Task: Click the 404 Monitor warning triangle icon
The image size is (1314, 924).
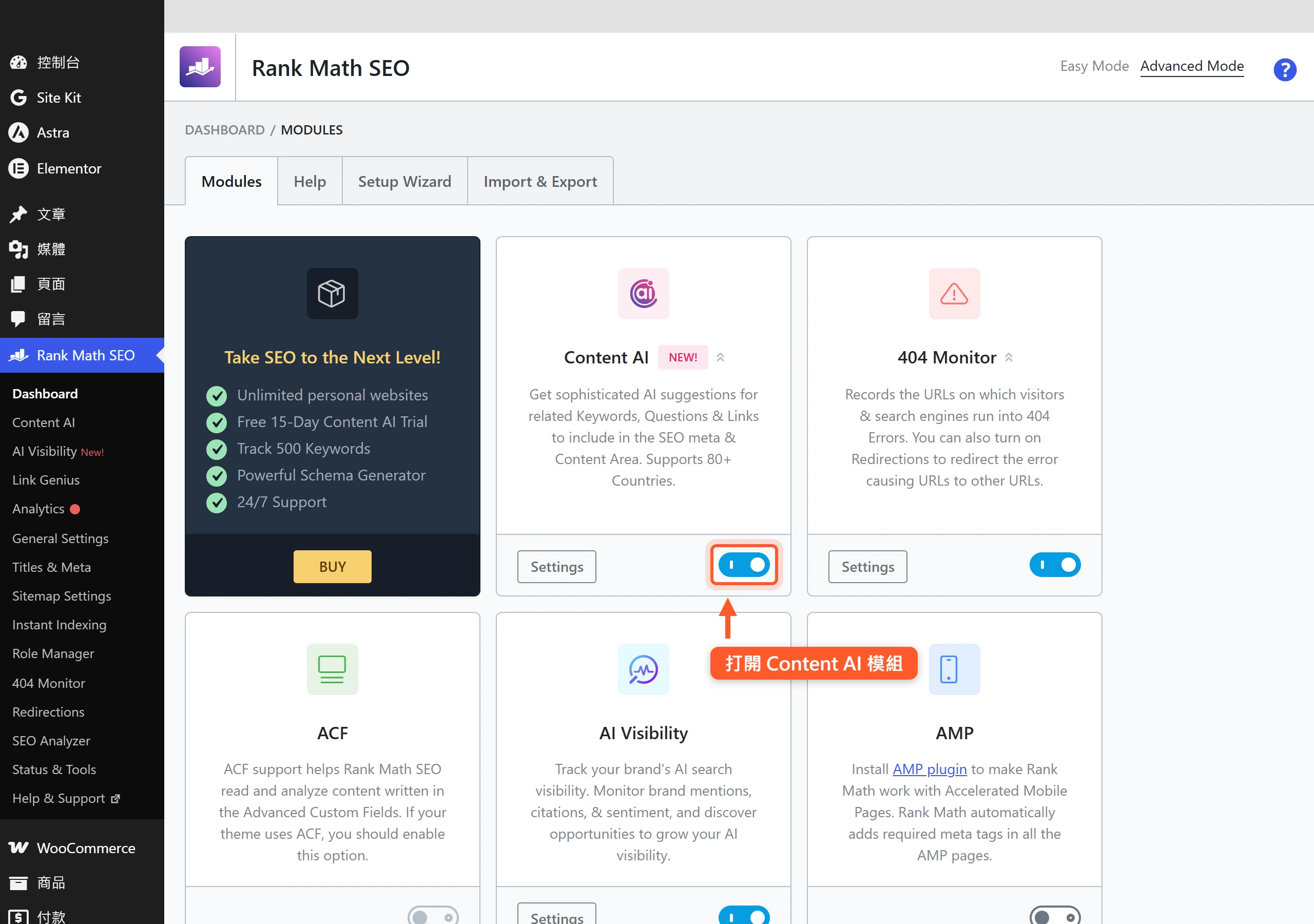Action: [954, 294]
